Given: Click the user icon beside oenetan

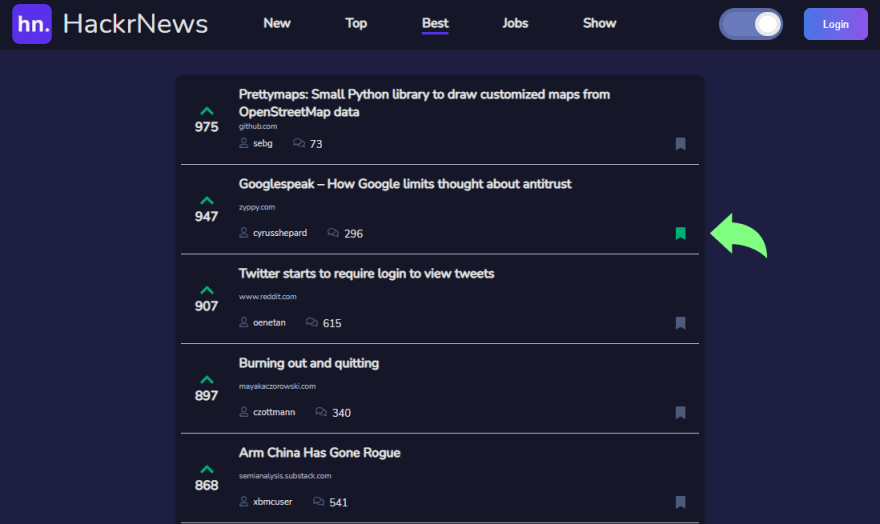Looking at the screenshot, I should tap(244, 322).
